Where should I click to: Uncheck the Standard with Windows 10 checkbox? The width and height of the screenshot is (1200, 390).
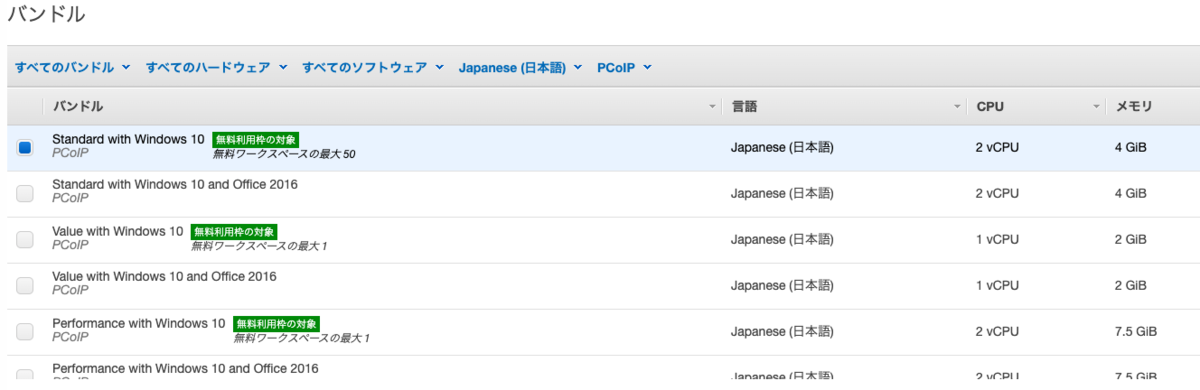(25, 147)
